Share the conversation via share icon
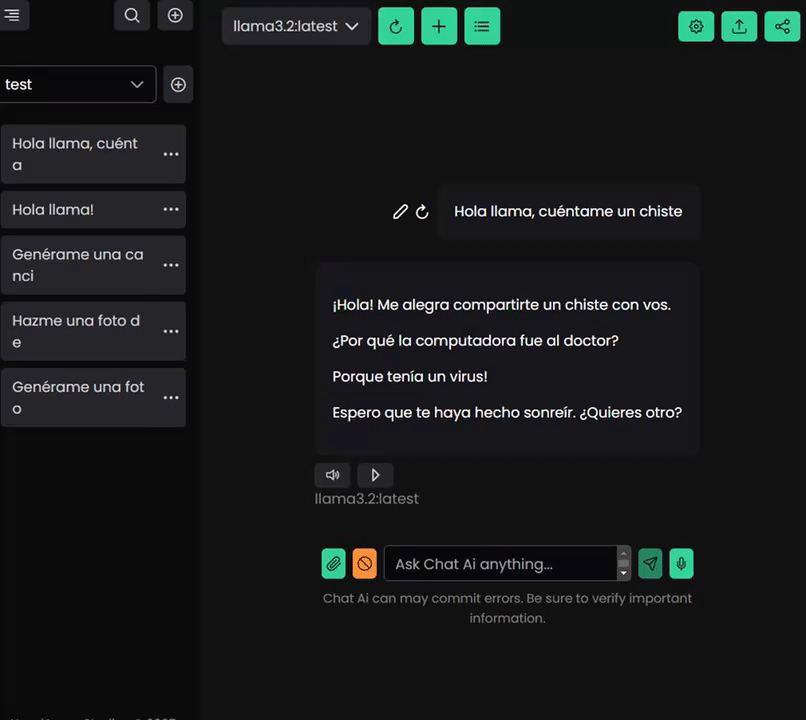This screenshot has width=806, height=720. pos(782,27)
